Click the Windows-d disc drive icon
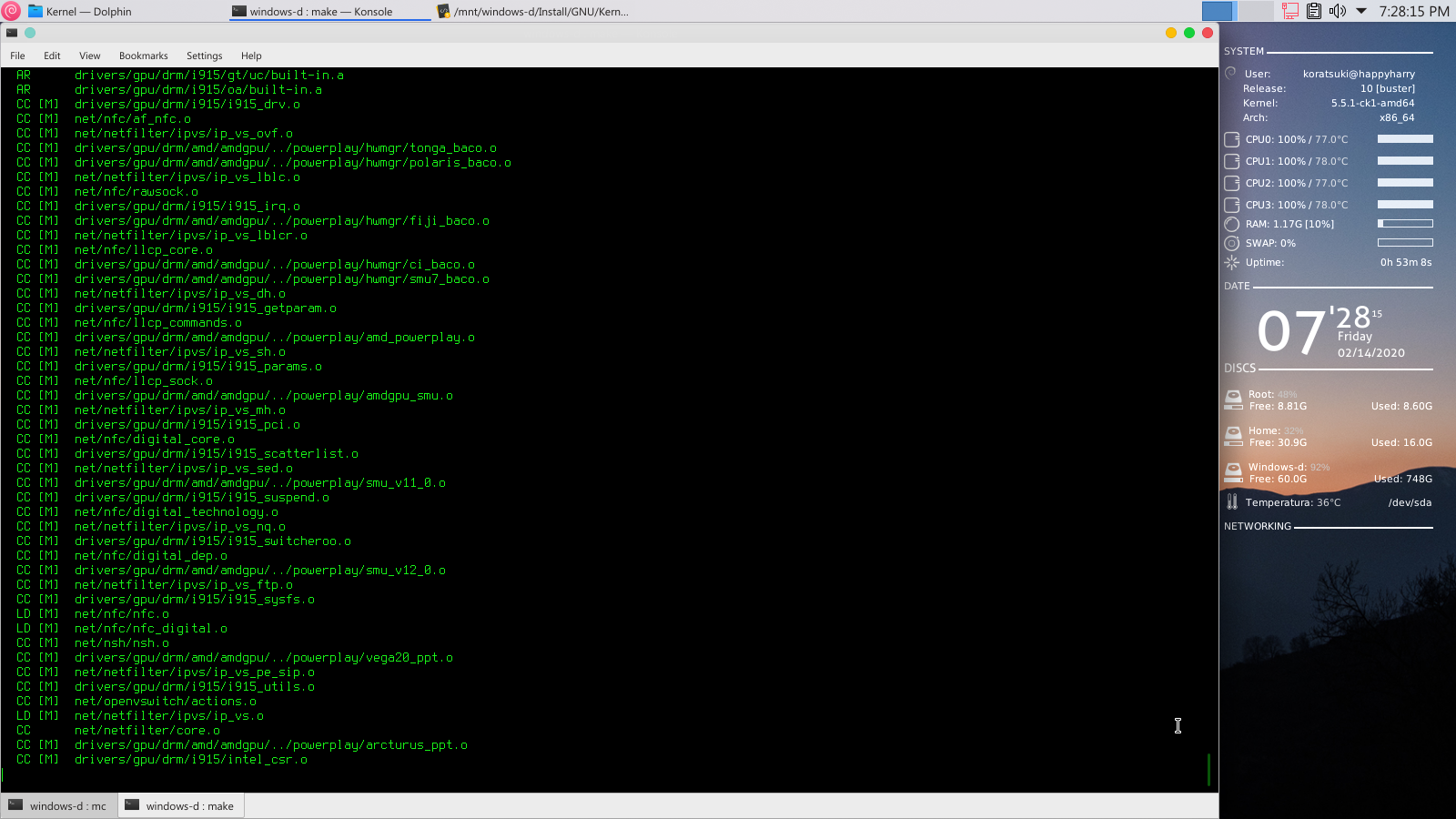Image resolution: width=1456 pixels, height=819 pixels. tap(1233, 472)
